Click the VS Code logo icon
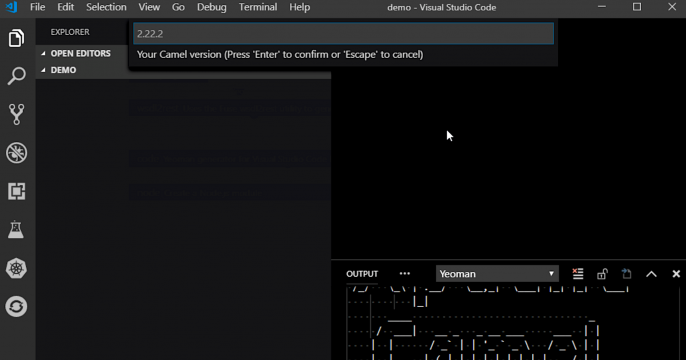 pos(11,7)
